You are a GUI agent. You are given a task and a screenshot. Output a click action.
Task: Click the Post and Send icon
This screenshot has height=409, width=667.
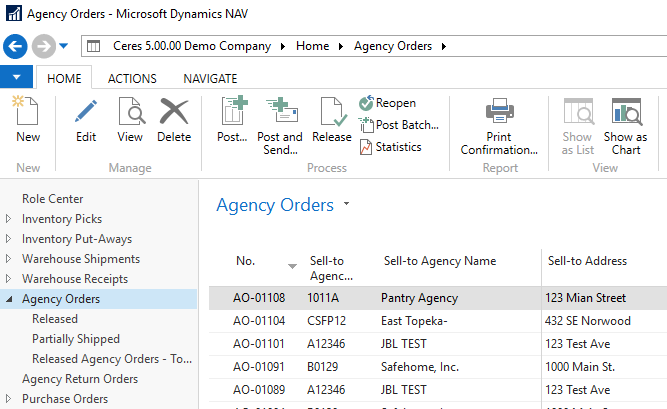point(281,109)
